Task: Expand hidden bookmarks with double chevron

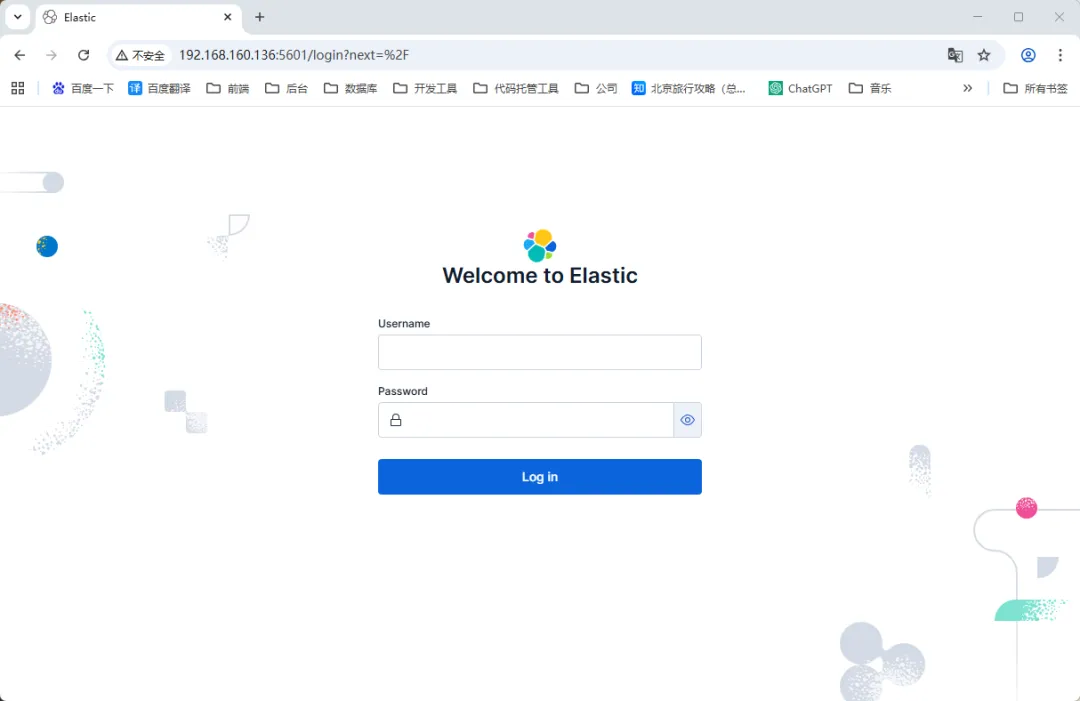Action: 968,88
